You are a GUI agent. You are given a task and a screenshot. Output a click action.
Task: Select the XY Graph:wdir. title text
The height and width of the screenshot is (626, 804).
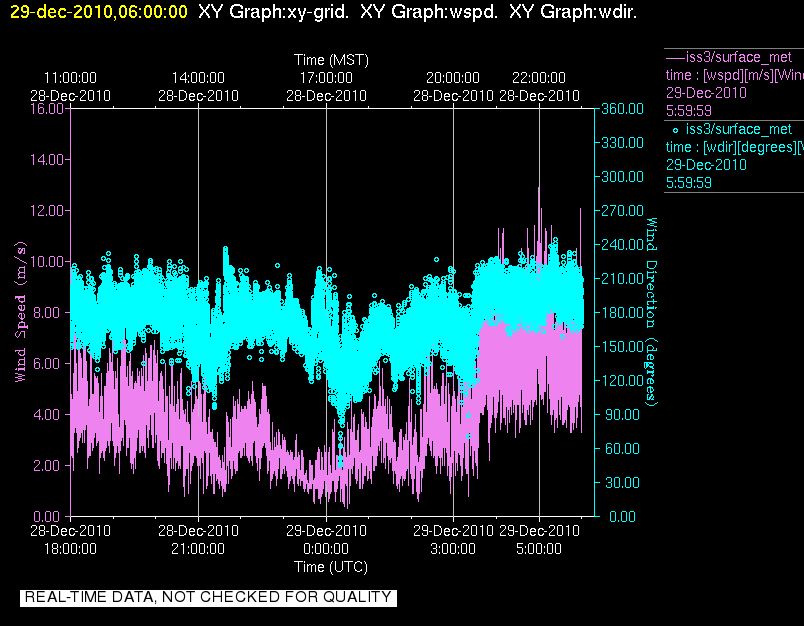pyautogui.click(x=573, y=11)
